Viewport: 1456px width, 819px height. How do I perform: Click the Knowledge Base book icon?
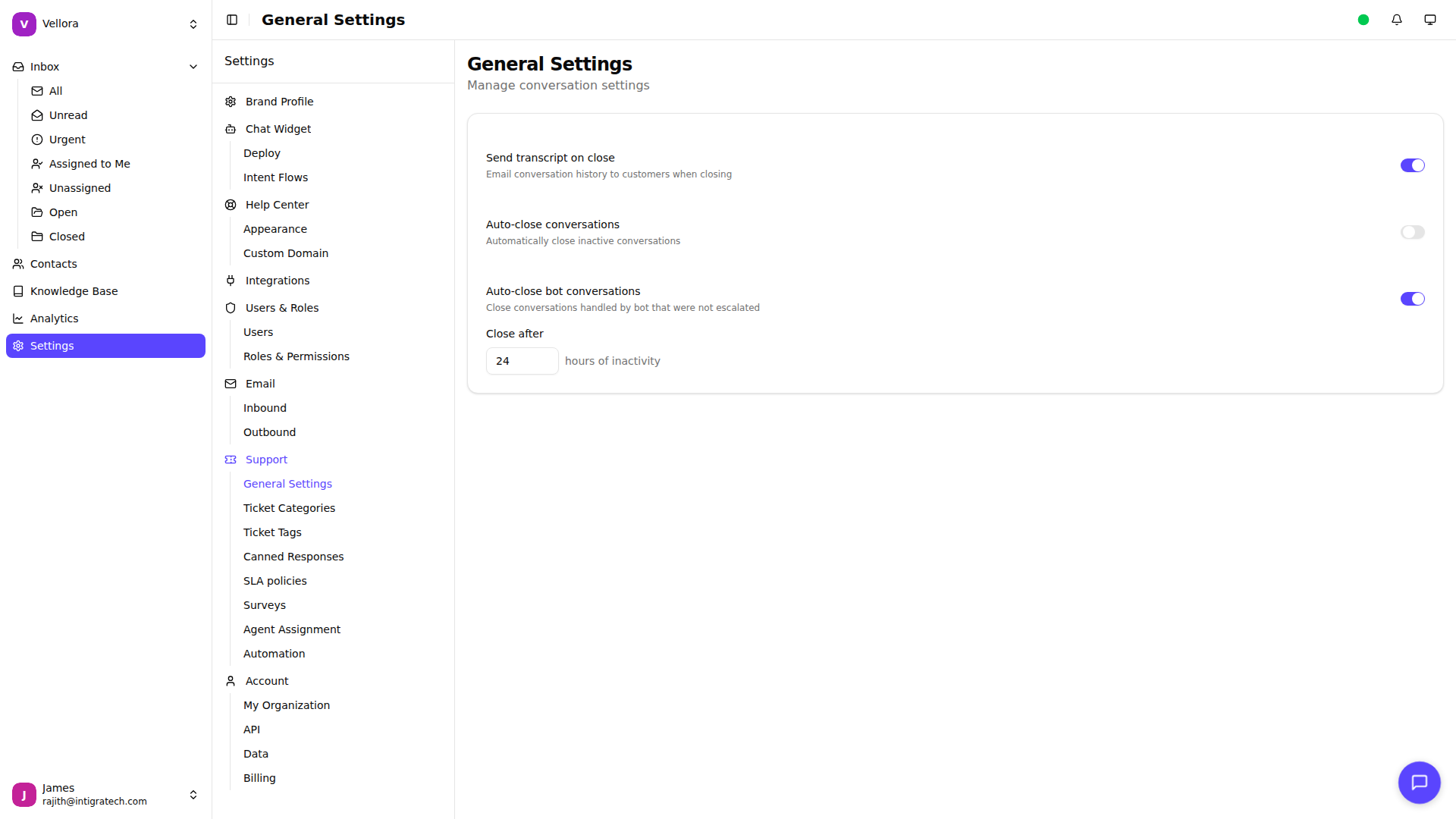point(18,291)
